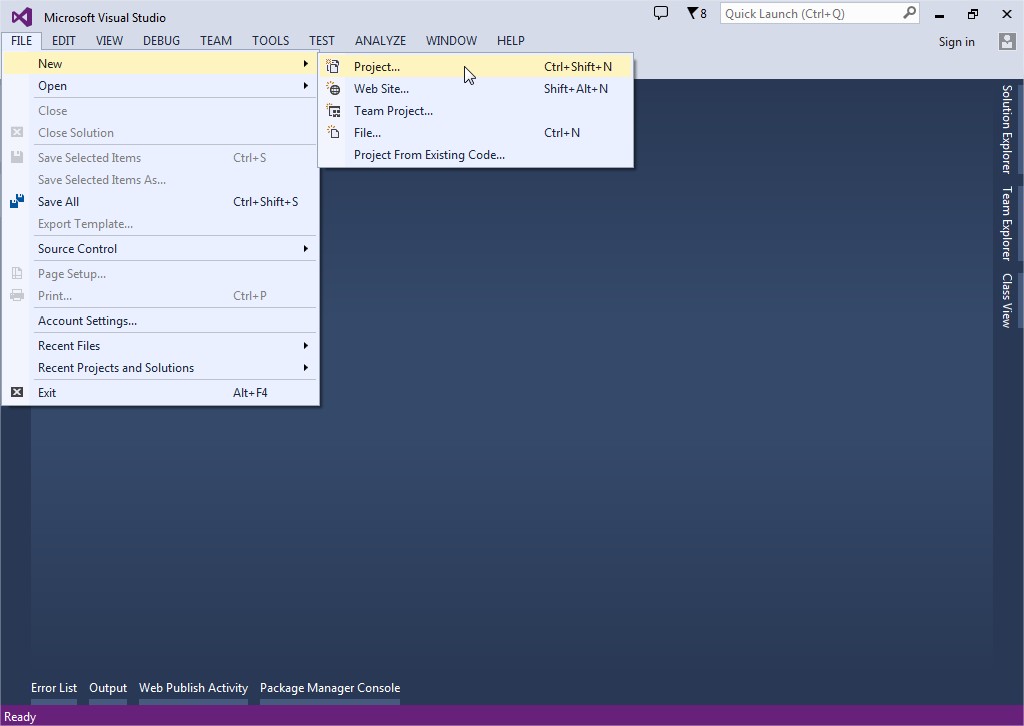Click the Exit menu X icon
This screenshot has height=726, width=1024.
coord(17,392)
